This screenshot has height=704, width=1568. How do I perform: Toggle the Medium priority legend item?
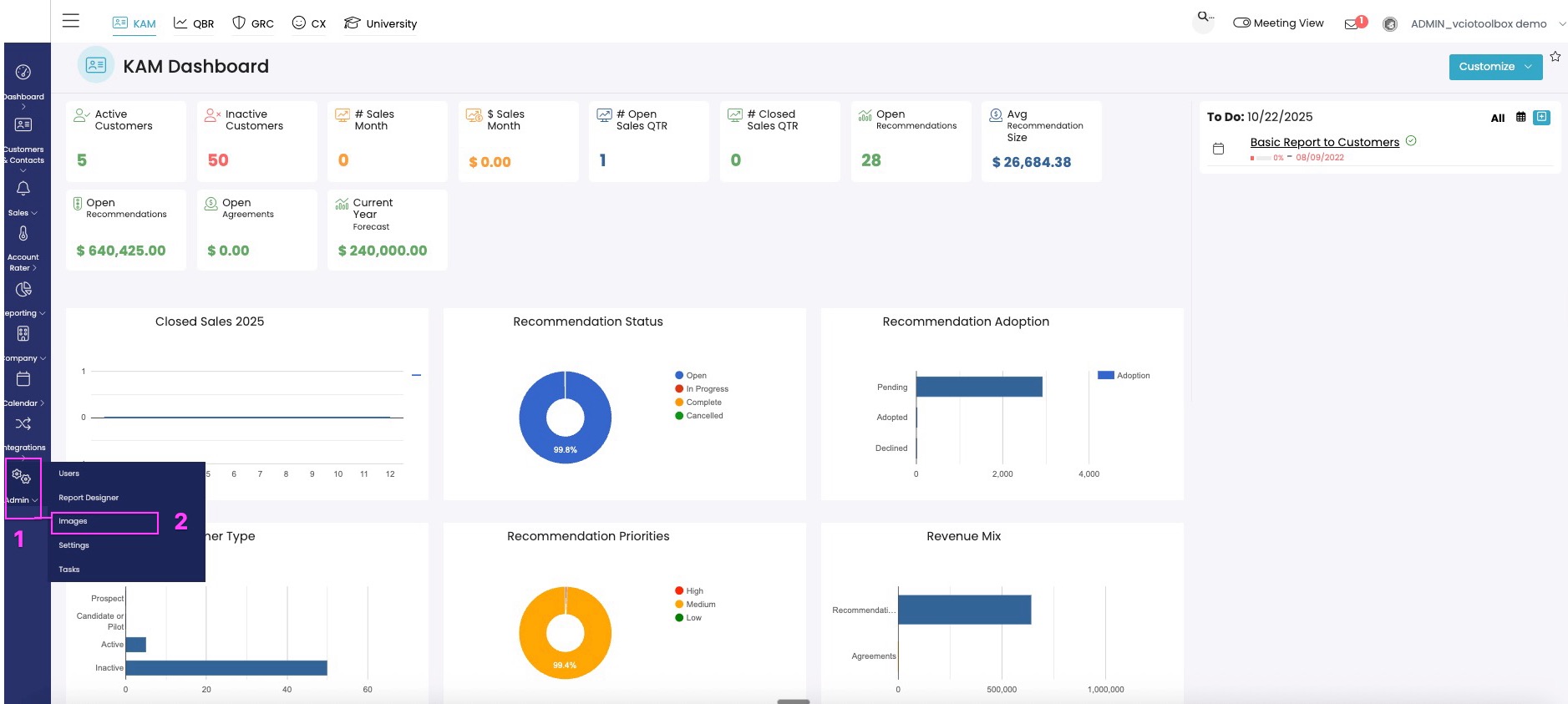tap(695, 605)
